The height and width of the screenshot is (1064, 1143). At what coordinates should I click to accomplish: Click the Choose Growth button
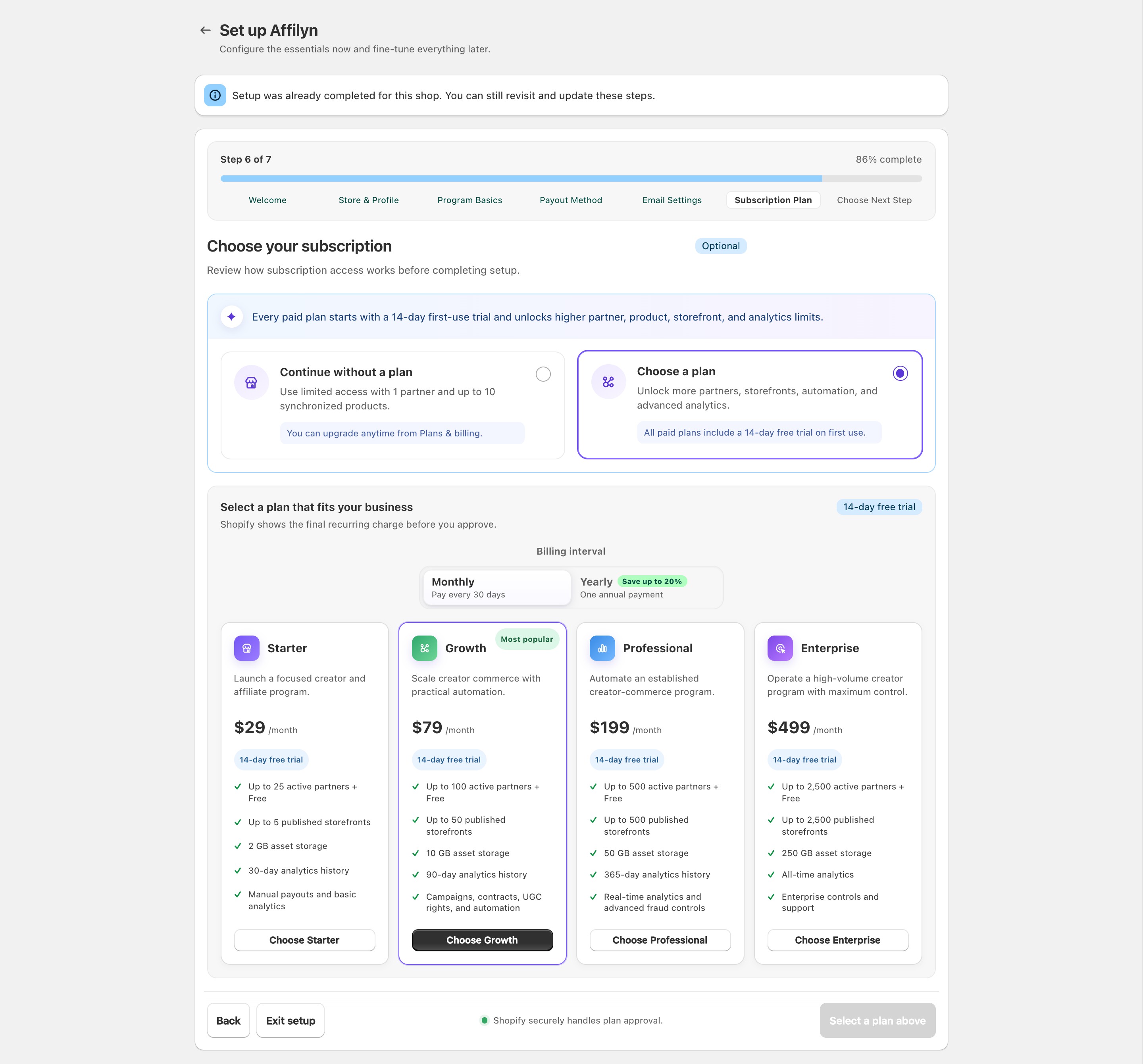pyautogui.click(x=482, y=940)
